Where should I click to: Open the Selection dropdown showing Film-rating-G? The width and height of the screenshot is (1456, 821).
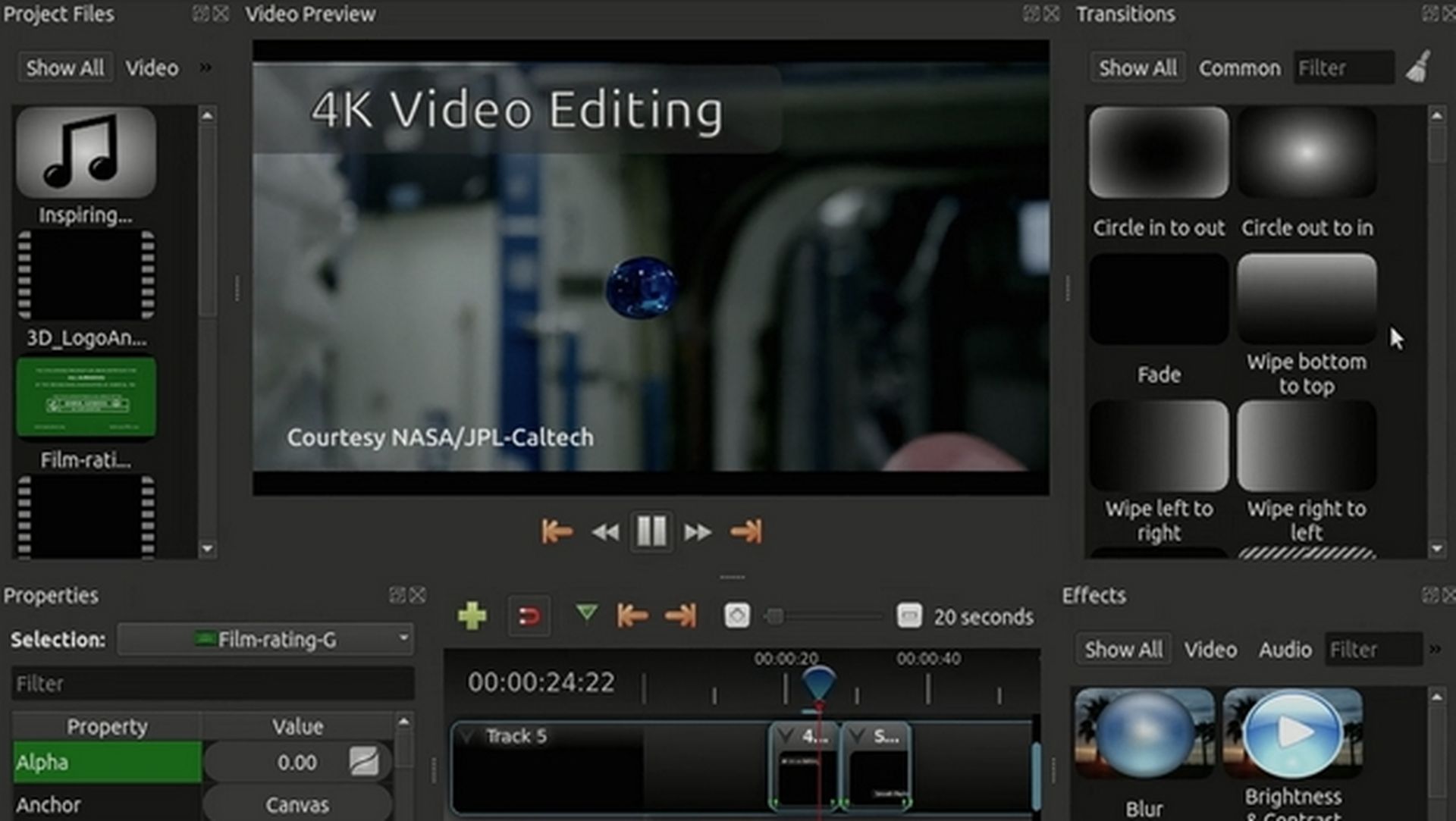[x=264, y=639]
